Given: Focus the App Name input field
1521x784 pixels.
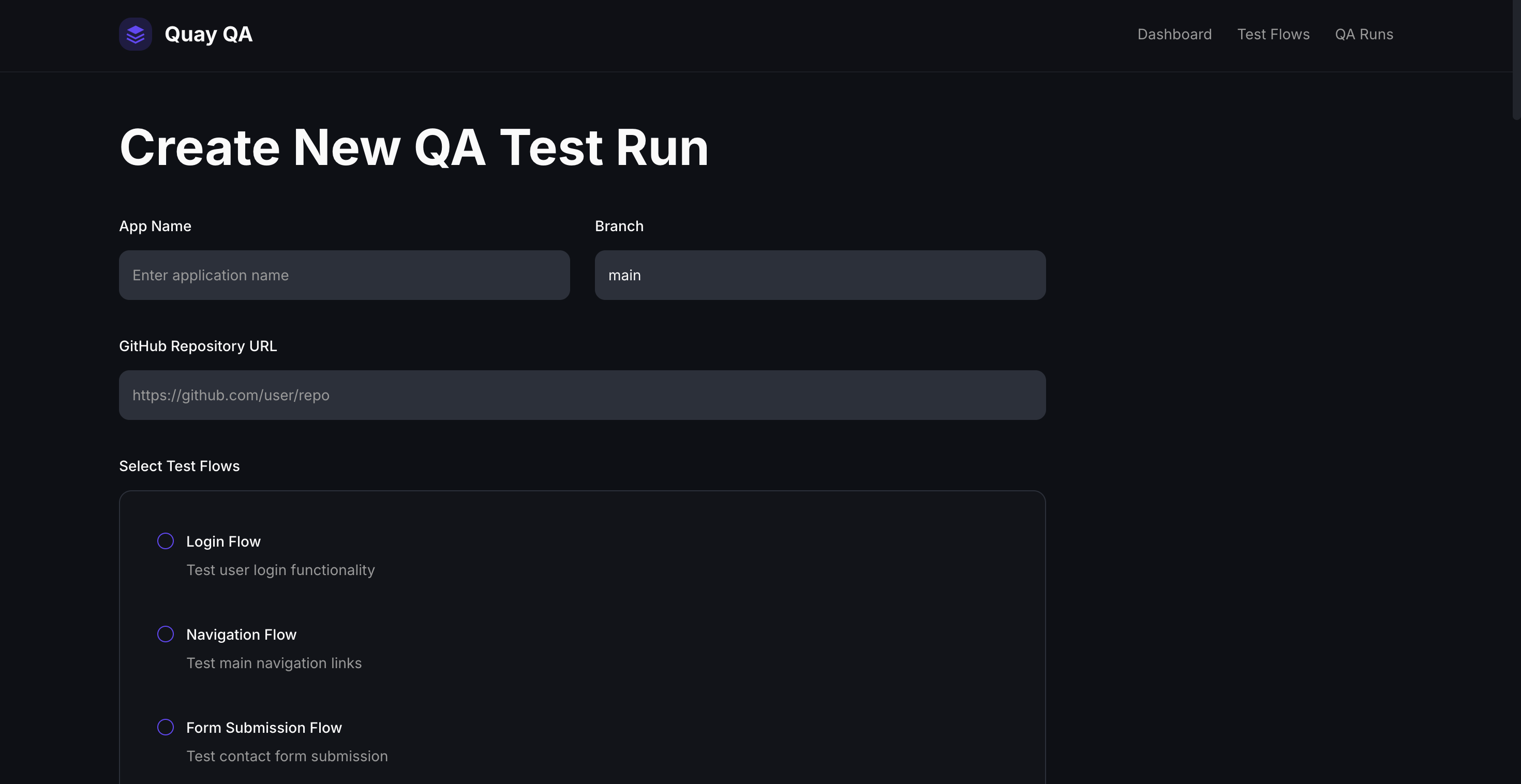Looking at the screenshot, I should pos(344,275).
